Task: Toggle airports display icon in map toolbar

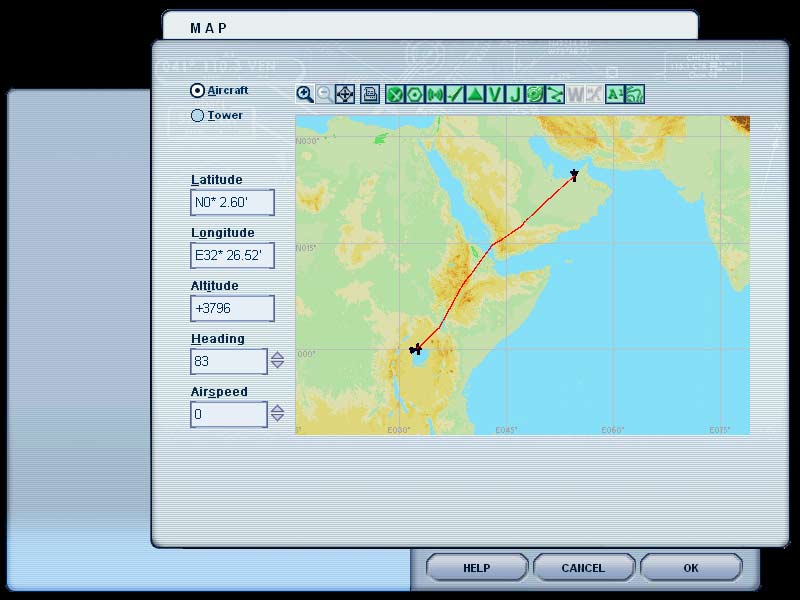Action: [x=395, y=94]
